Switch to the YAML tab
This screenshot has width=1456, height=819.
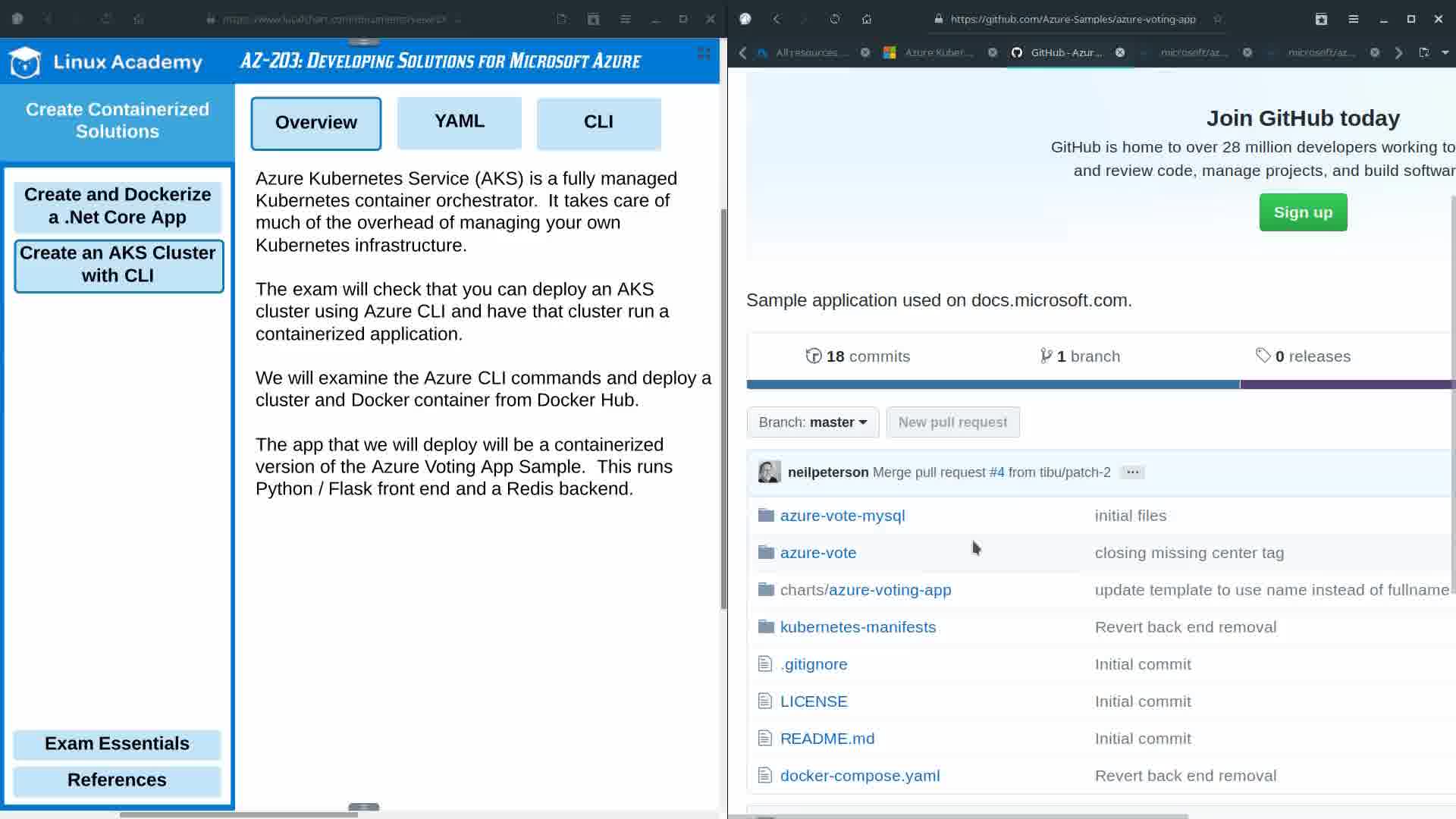(459, 122)
